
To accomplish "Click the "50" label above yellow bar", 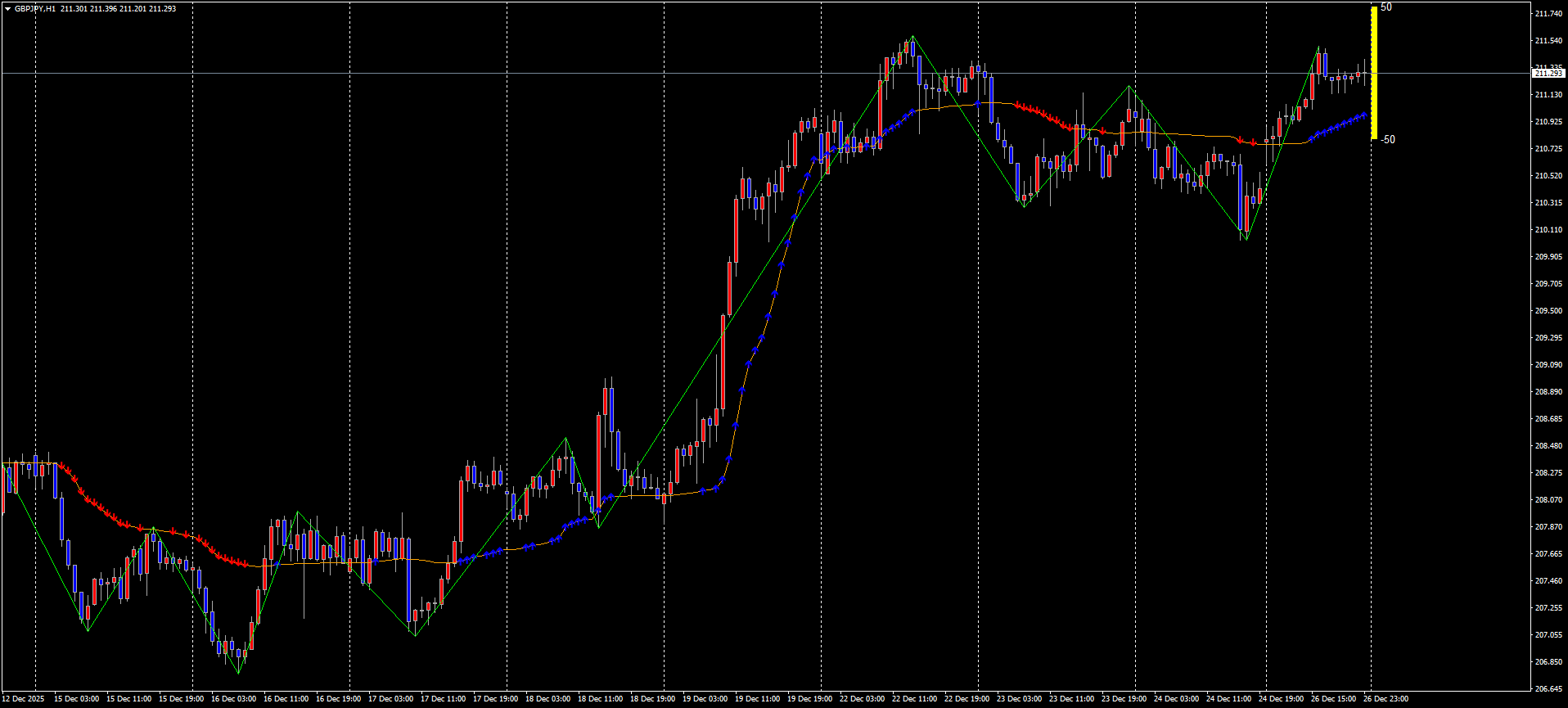I will [1386, 7].
